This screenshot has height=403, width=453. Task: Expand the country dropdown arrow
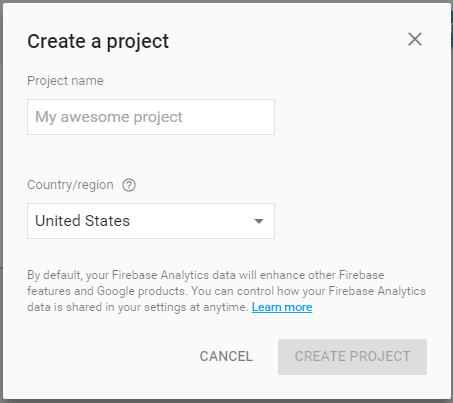(x=259, y=221)
